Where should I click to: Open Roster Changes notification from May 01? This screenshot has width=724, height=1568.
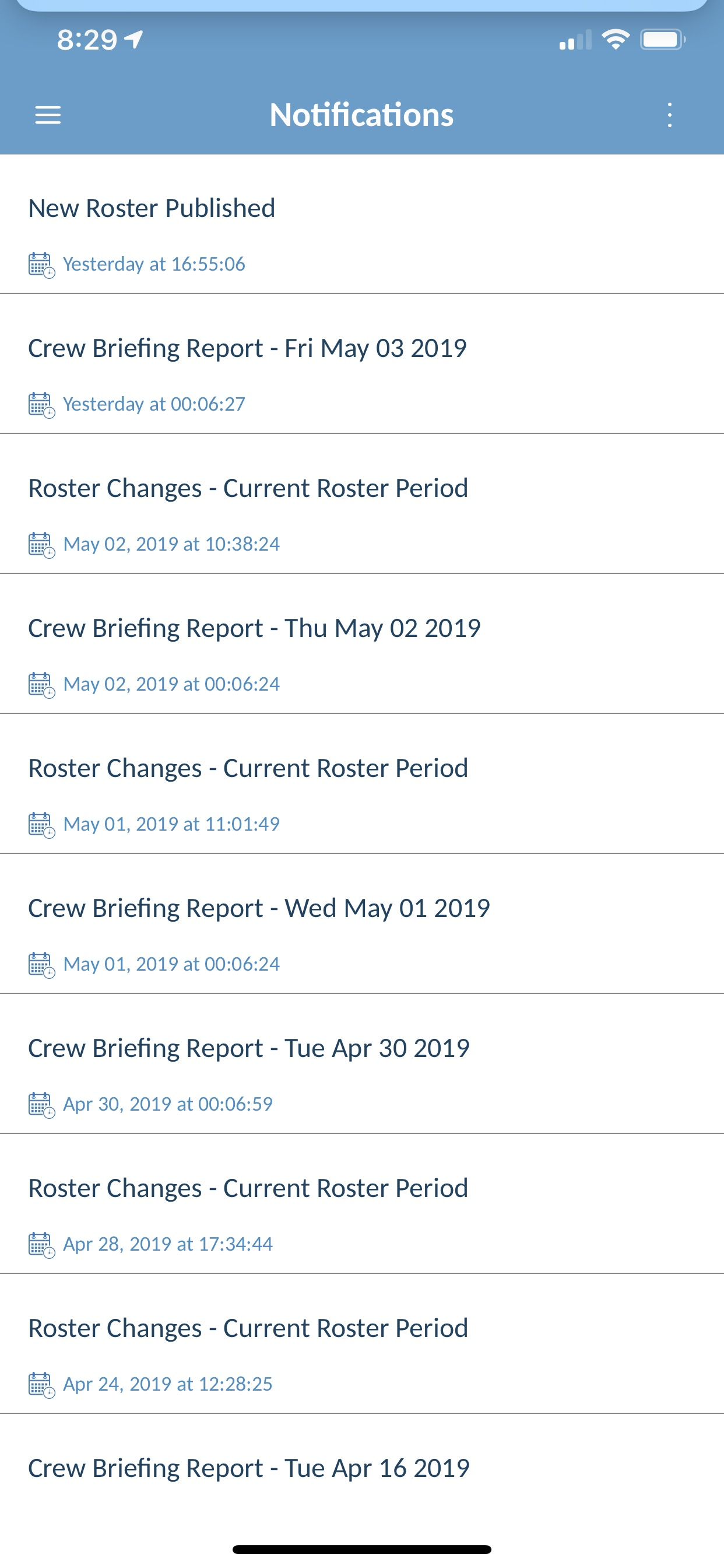(x=362, y=784)
